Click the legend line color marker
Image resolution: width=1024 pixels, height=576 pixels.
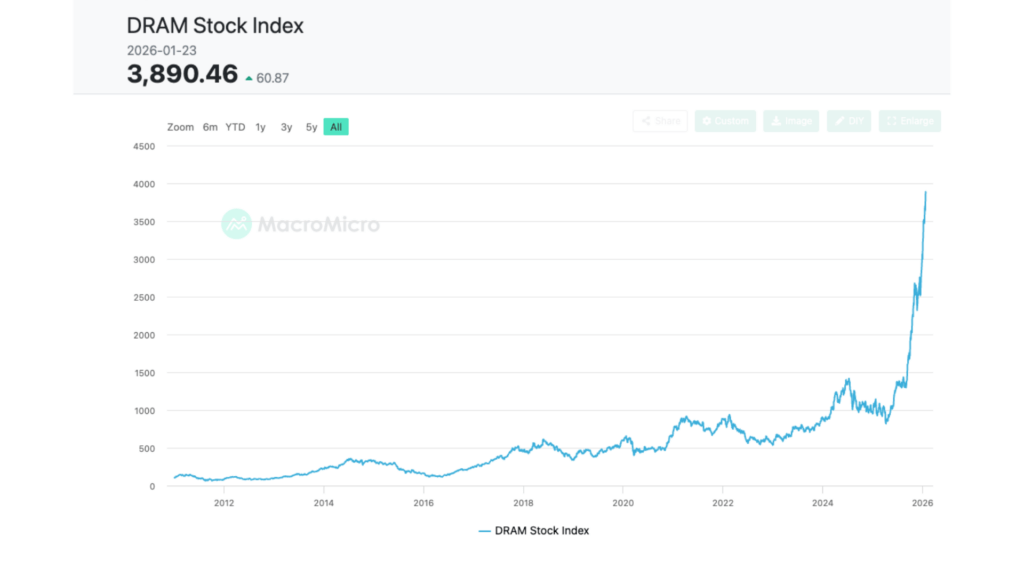[x=485, y=531]
